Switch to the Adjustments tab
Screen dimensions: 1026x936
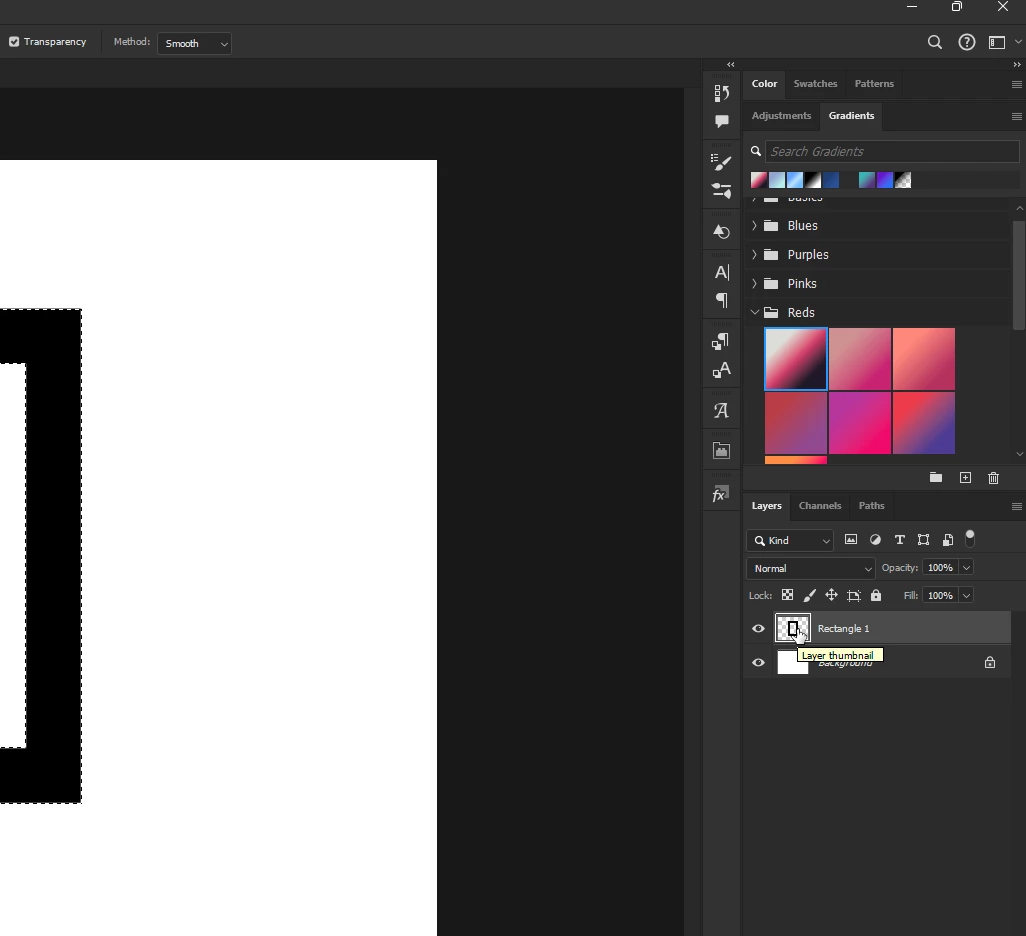[781, 116]
